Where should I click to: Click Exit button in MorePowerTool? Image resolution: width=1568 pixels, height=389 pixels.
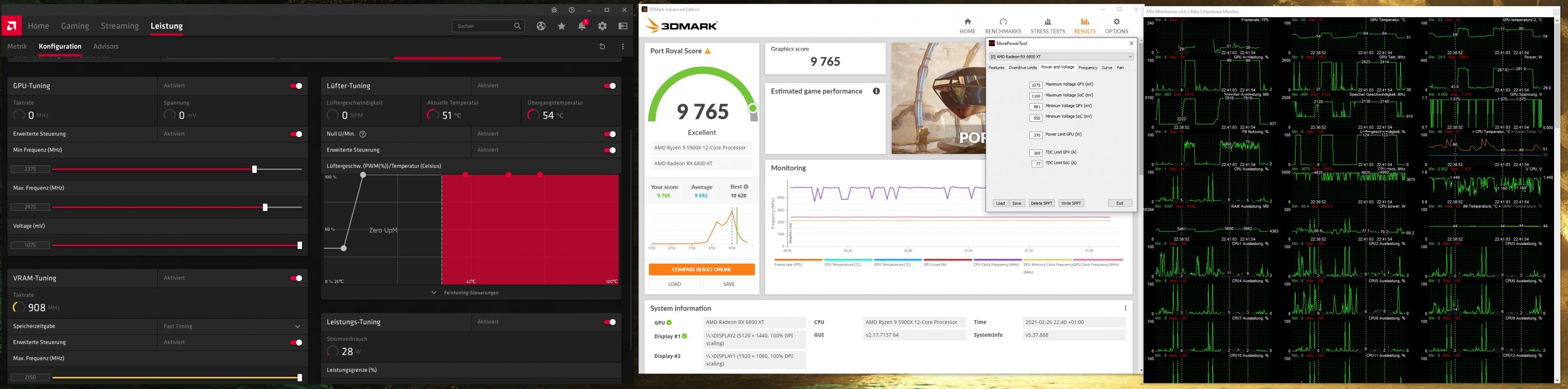coord(1120,203)
